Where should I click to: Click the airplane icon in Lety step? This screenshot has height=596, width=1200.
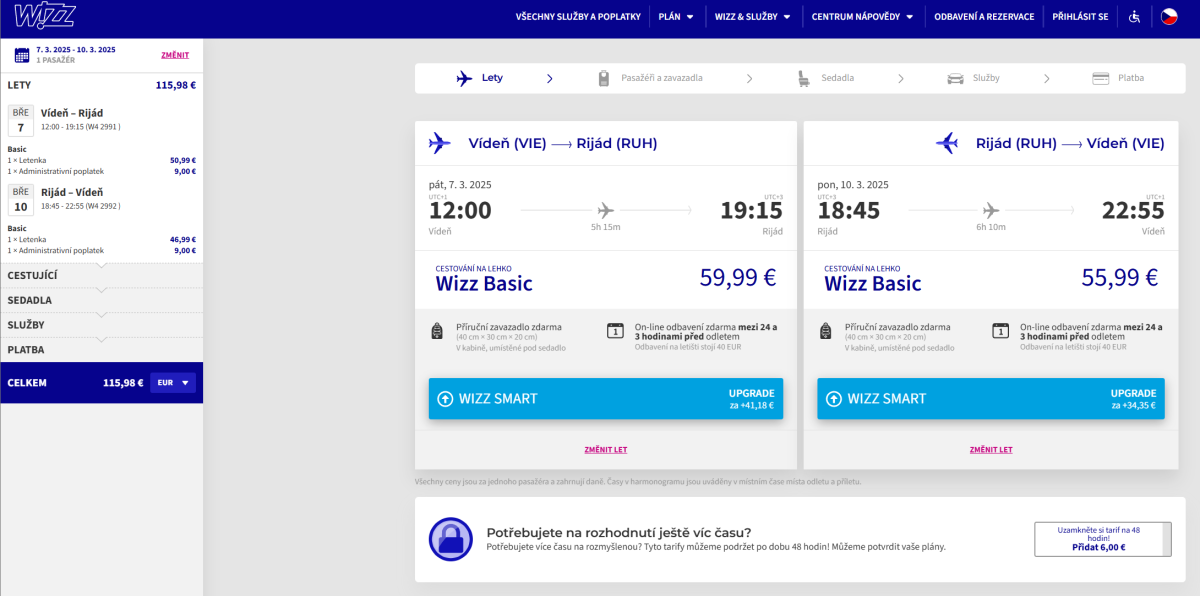coord(464,78)
